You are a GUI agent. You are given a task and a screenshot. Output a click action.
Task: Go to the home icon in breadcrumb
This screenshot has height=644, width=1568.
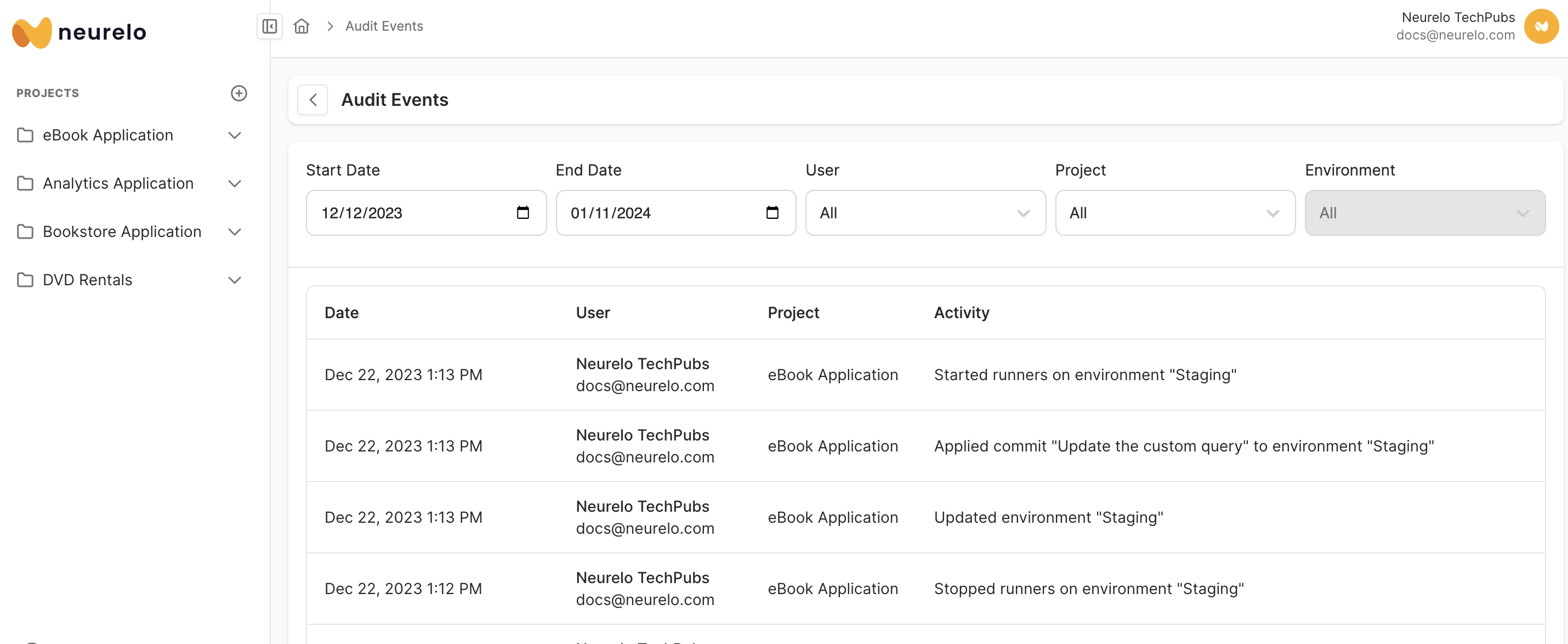(x=302, y=26)
